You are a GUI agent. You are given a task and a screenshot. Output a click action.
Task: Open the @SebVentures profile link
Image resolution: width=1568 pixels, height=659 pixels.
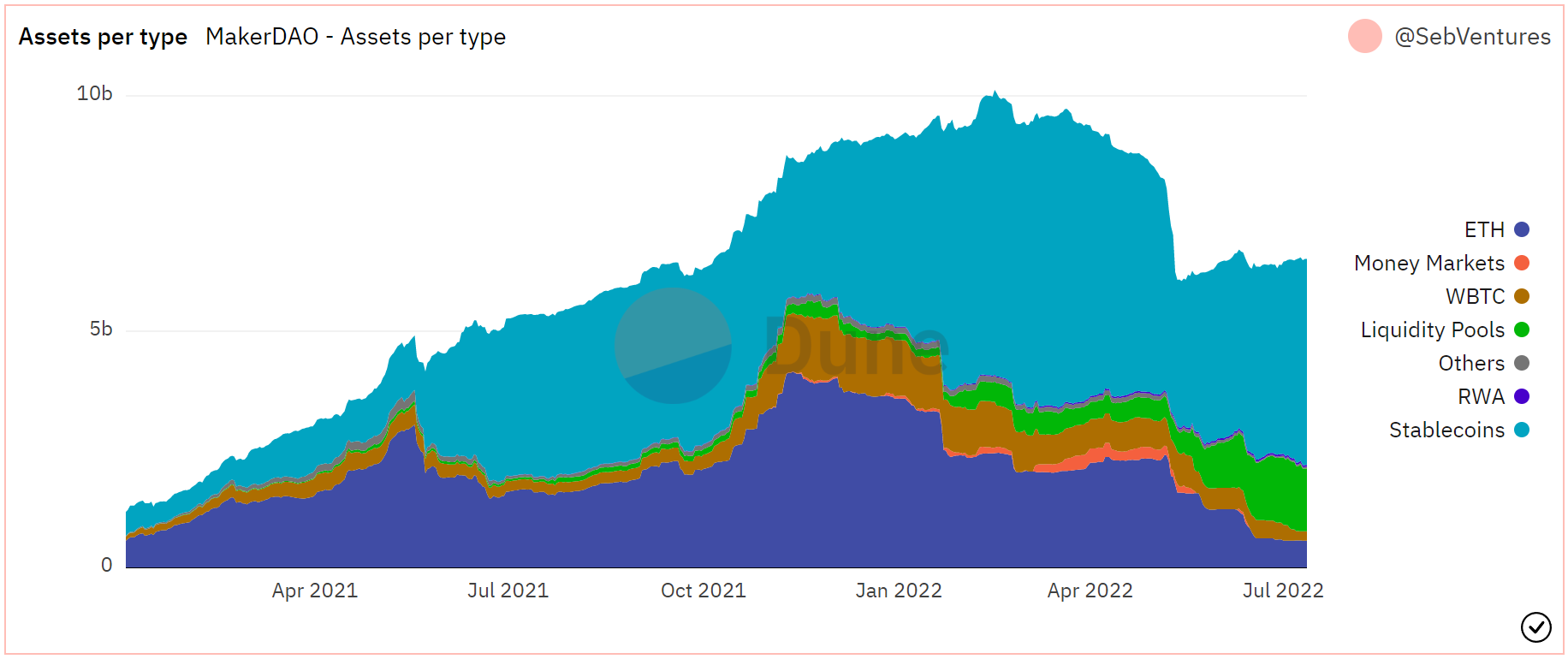tap(1472, 37)
